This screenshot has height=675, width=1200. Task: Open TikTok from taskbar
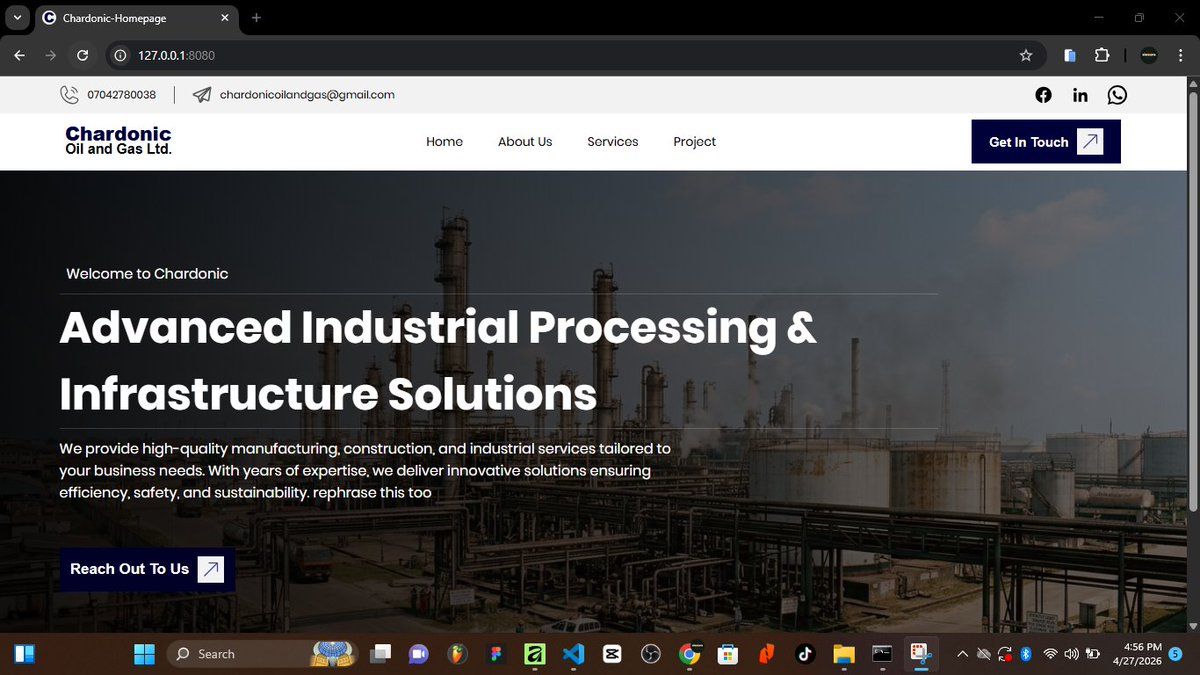point(805,654)
